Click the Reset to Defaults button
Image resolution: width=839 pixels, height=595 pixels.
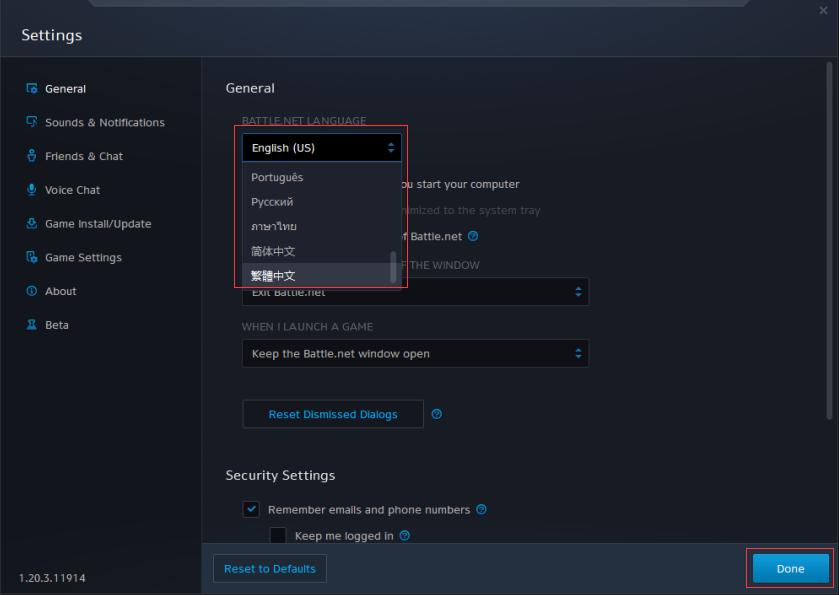(269, 569)
